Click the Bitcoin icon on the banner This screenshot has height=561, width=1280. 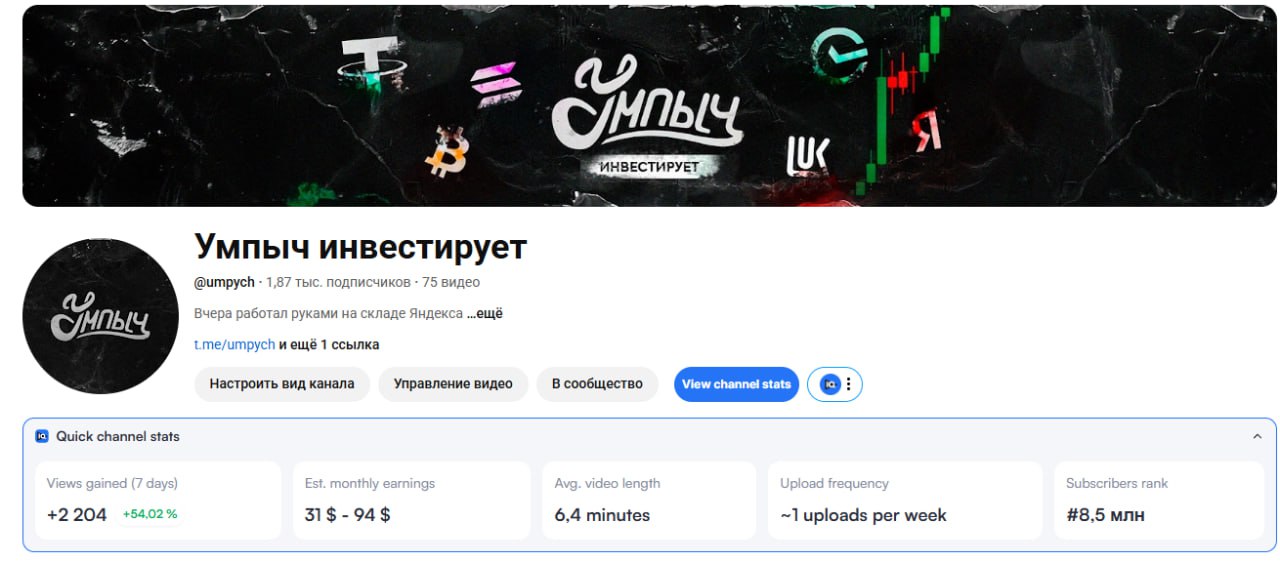click(x=447, y=151)
